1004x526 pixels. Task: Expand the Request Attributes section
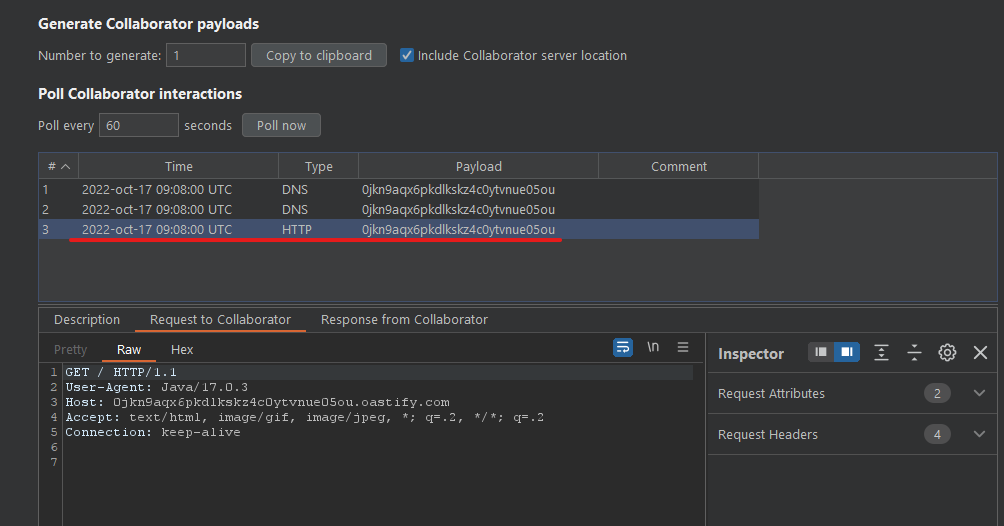click(979, 393)
